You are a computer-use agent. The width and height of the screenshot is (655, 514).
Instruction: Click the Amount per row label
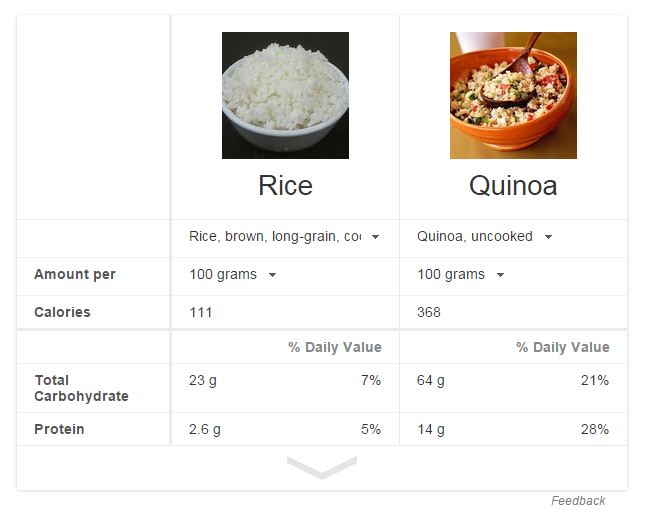[75, 274]
